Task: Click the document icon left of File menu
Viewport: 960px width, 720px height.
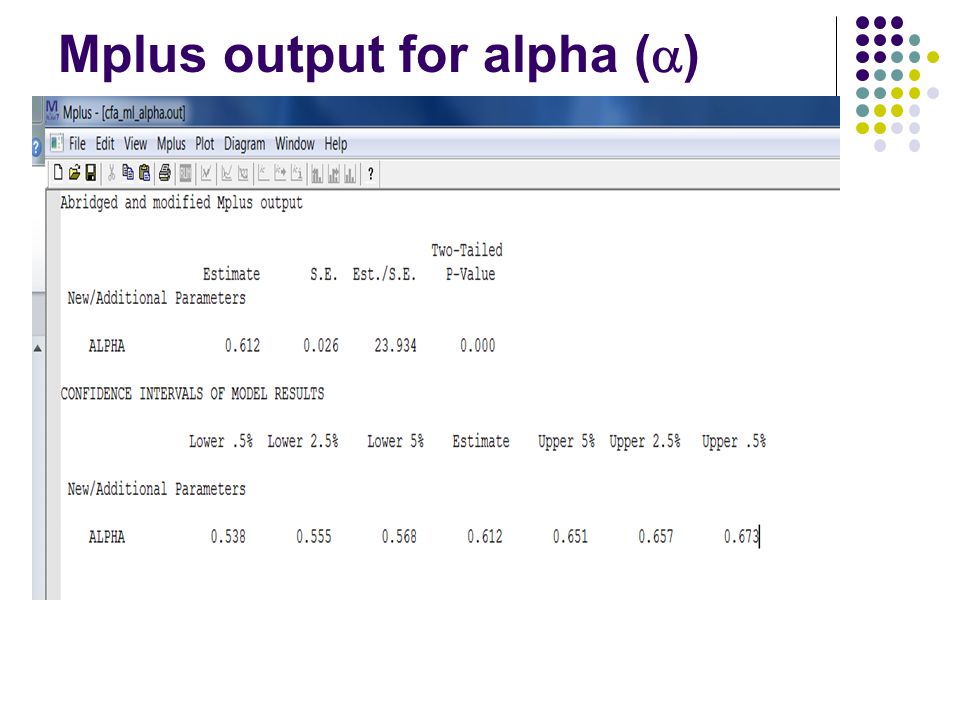Action: click(56, 143)
